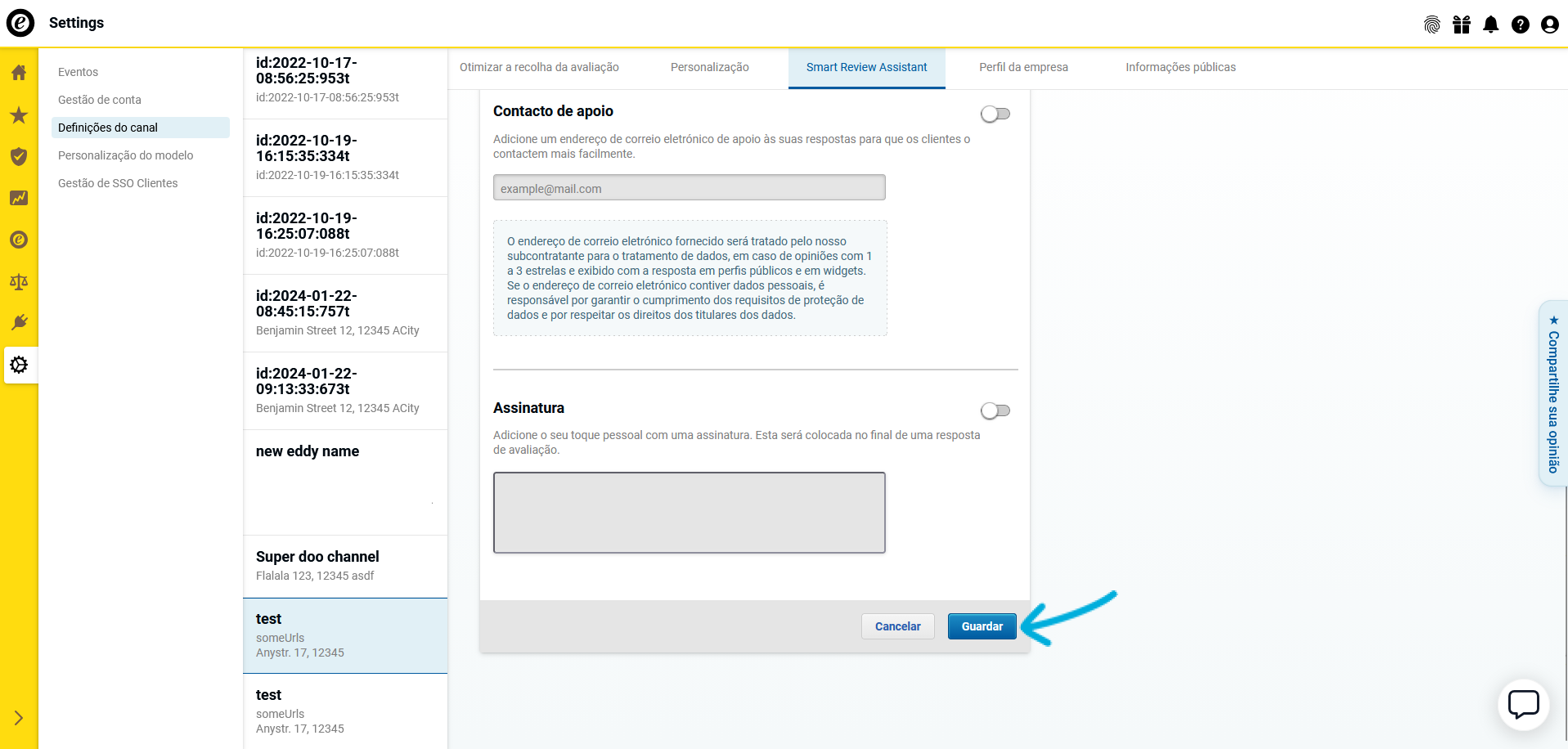Open the star reviews sidebar icon

(x=19, y=115)
